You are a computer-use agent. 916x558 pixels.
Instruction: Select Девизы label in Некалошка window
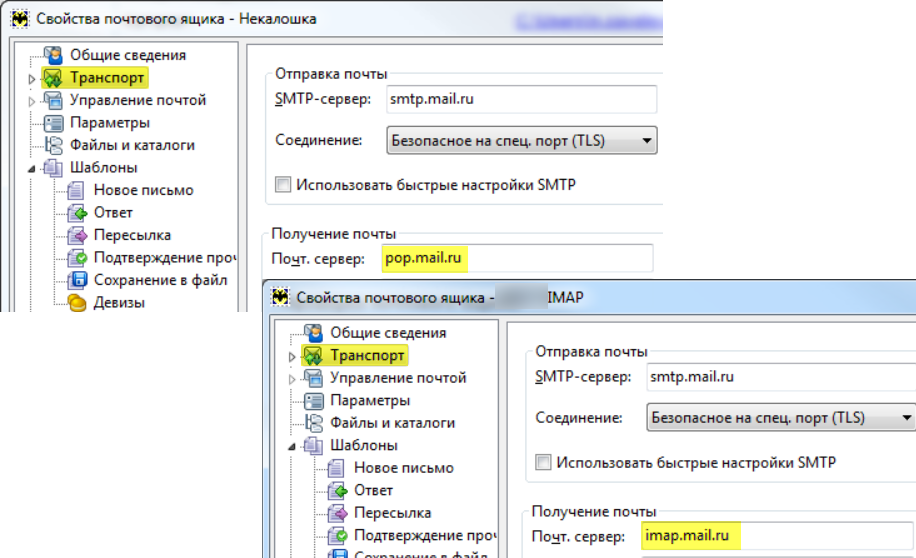(x=119, y=303)
